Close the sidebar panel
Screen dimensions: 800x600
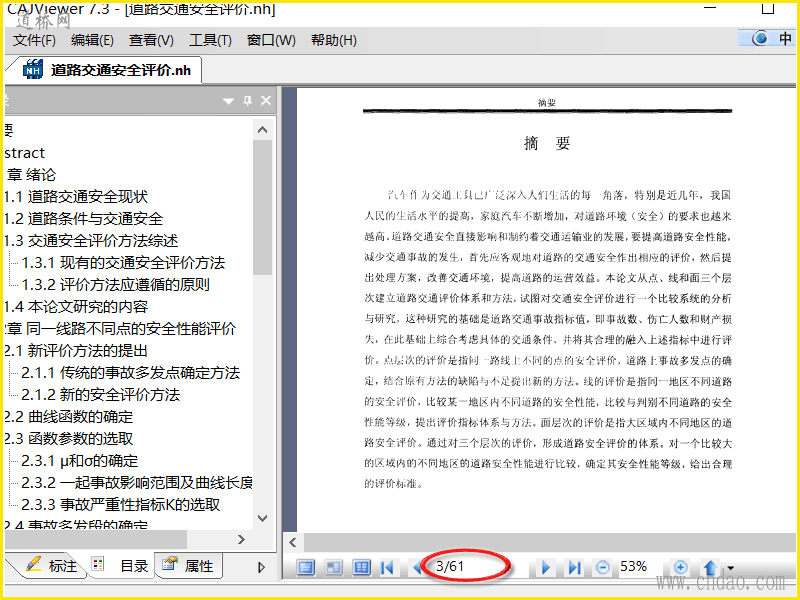coord(266,101)
